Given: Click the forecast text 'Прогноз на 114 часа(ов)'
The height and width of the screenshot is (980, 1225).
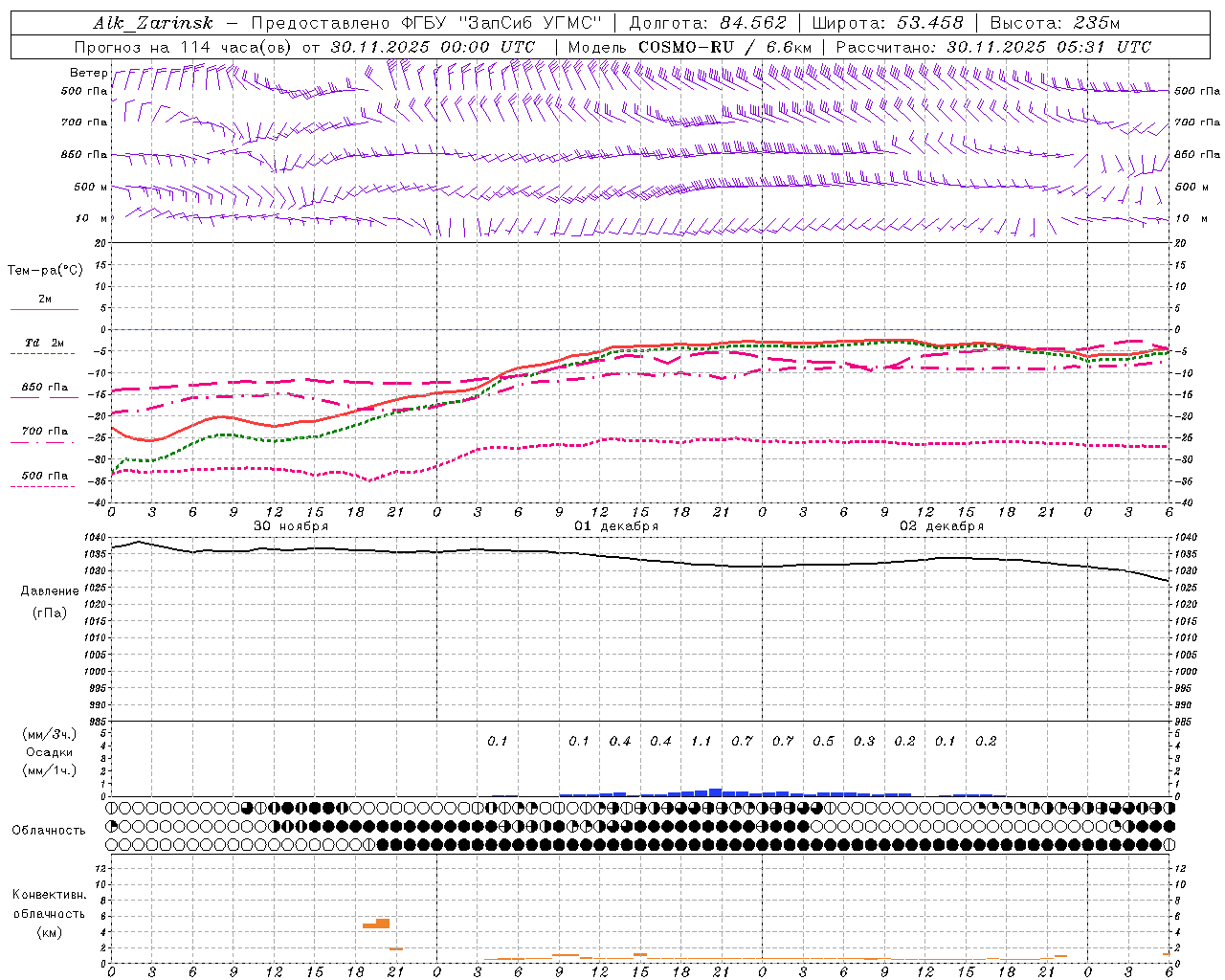Looking at the screenshot, I should (184, 47).
